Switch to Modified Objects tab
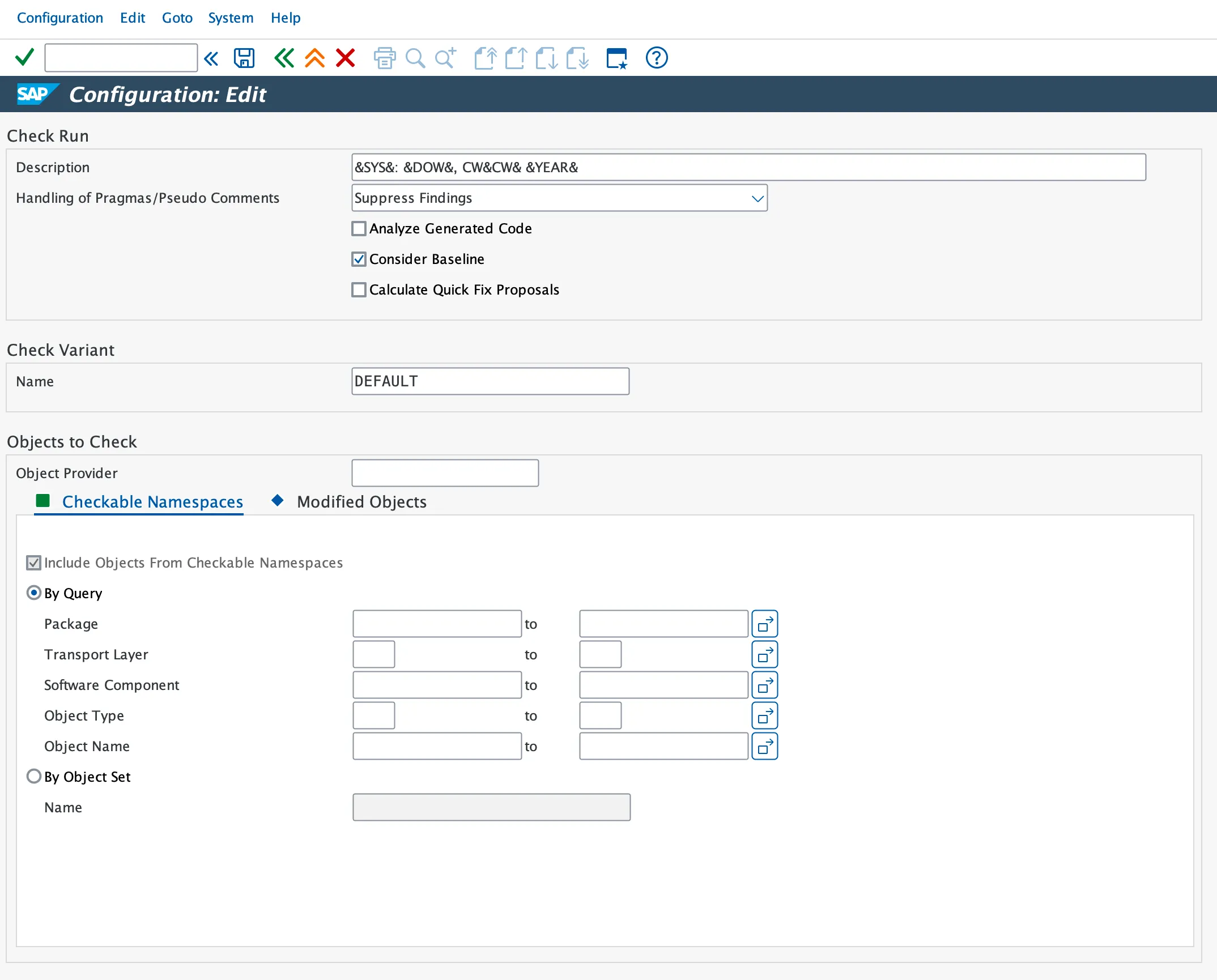 click(x=361, y=501)
